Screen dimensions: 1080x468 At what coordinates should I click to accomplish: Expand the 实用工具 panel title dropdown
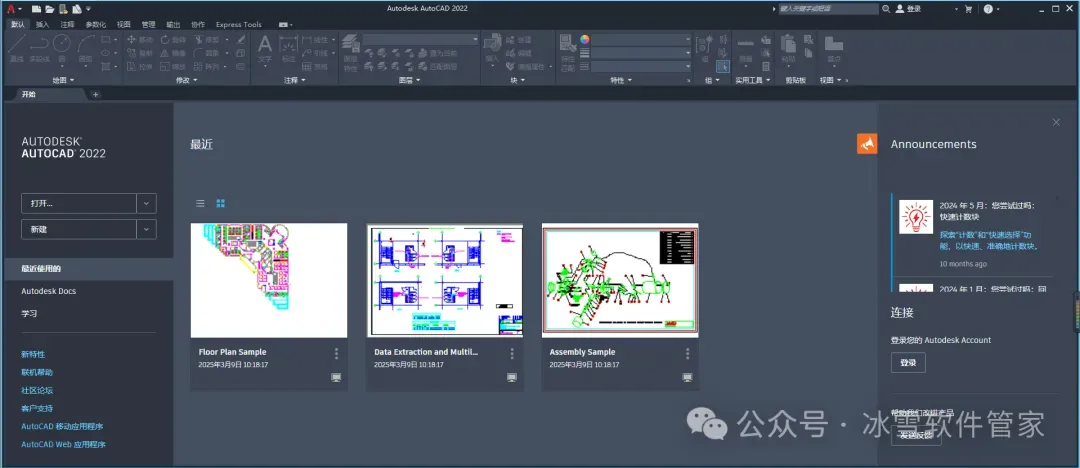(752, 81)
